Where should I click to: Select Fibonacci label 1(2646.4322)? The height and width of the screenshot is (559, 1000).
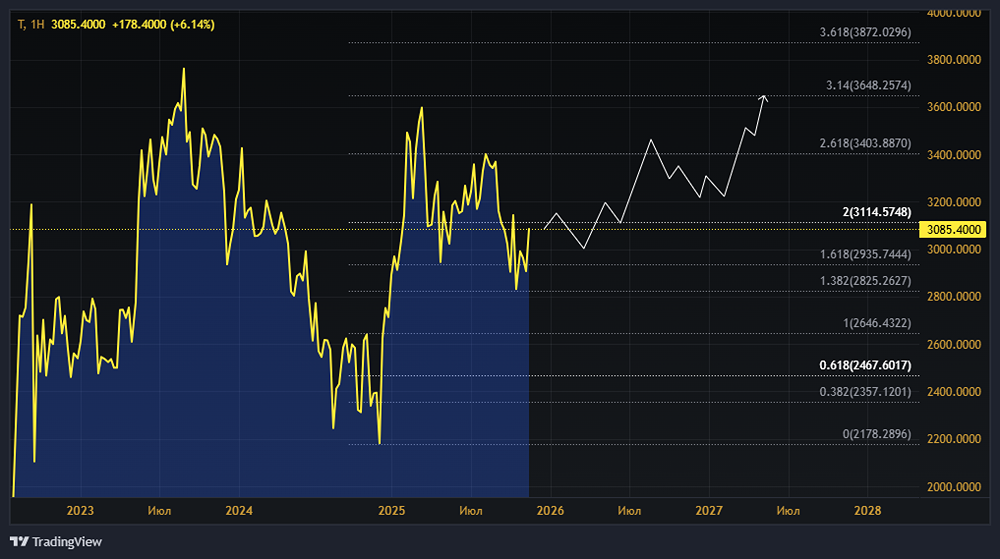click(877, 323)
